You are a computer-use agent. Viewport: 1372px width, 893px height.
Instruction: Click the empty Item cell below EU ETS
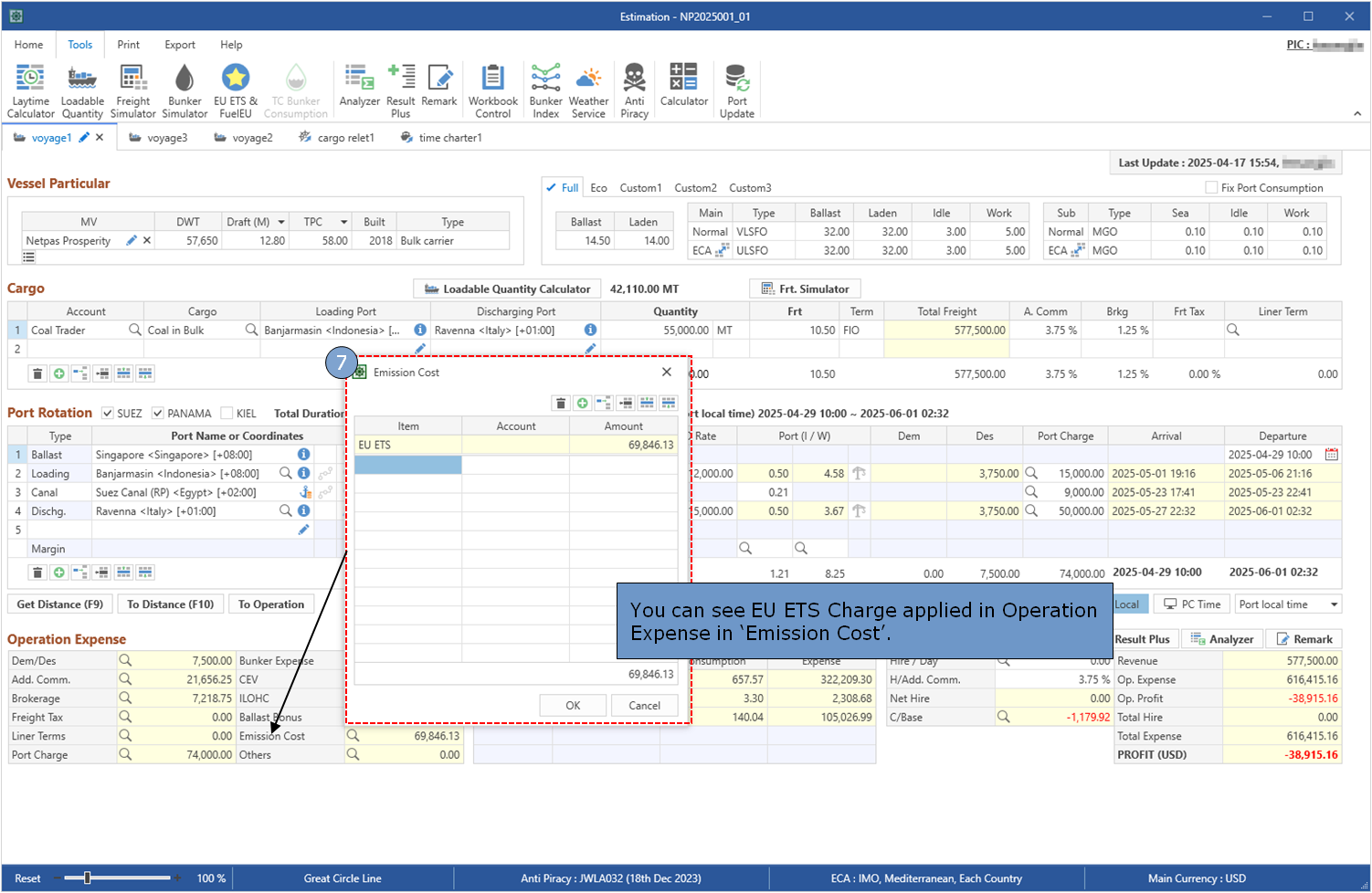(408, 465)
